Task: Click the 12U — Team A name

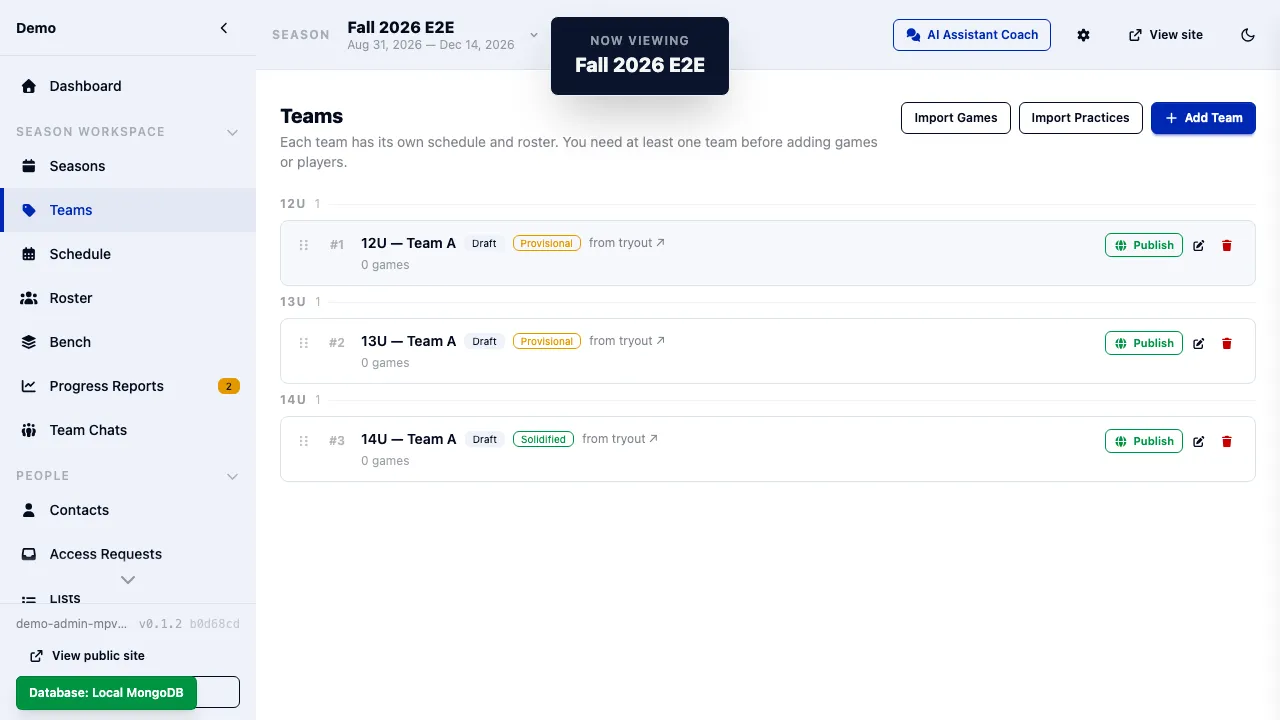Action: (409, 243)
